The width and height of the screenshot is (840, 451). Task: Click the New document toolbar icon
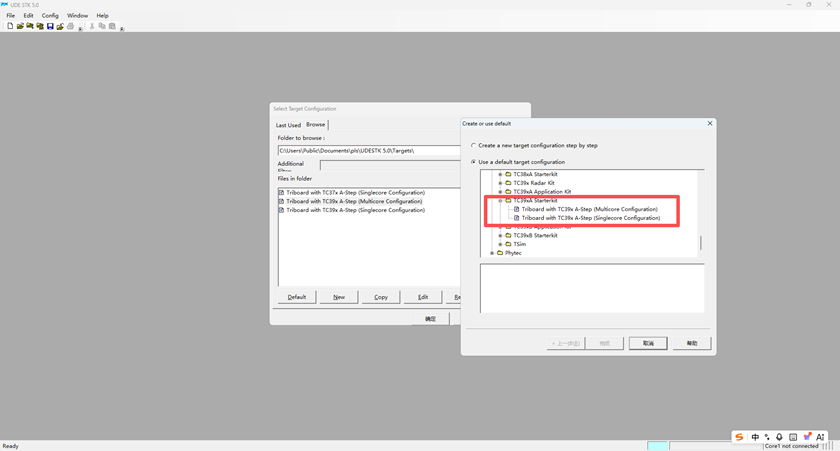click(x=10, y=26)
